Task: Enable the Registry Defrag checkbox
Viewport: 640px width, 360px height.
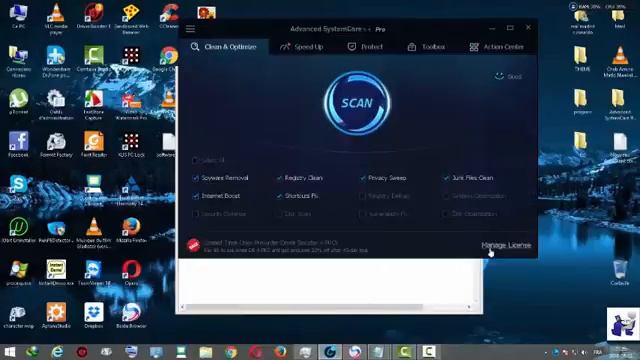Action: pyautogui.click(x=362, y=196)
